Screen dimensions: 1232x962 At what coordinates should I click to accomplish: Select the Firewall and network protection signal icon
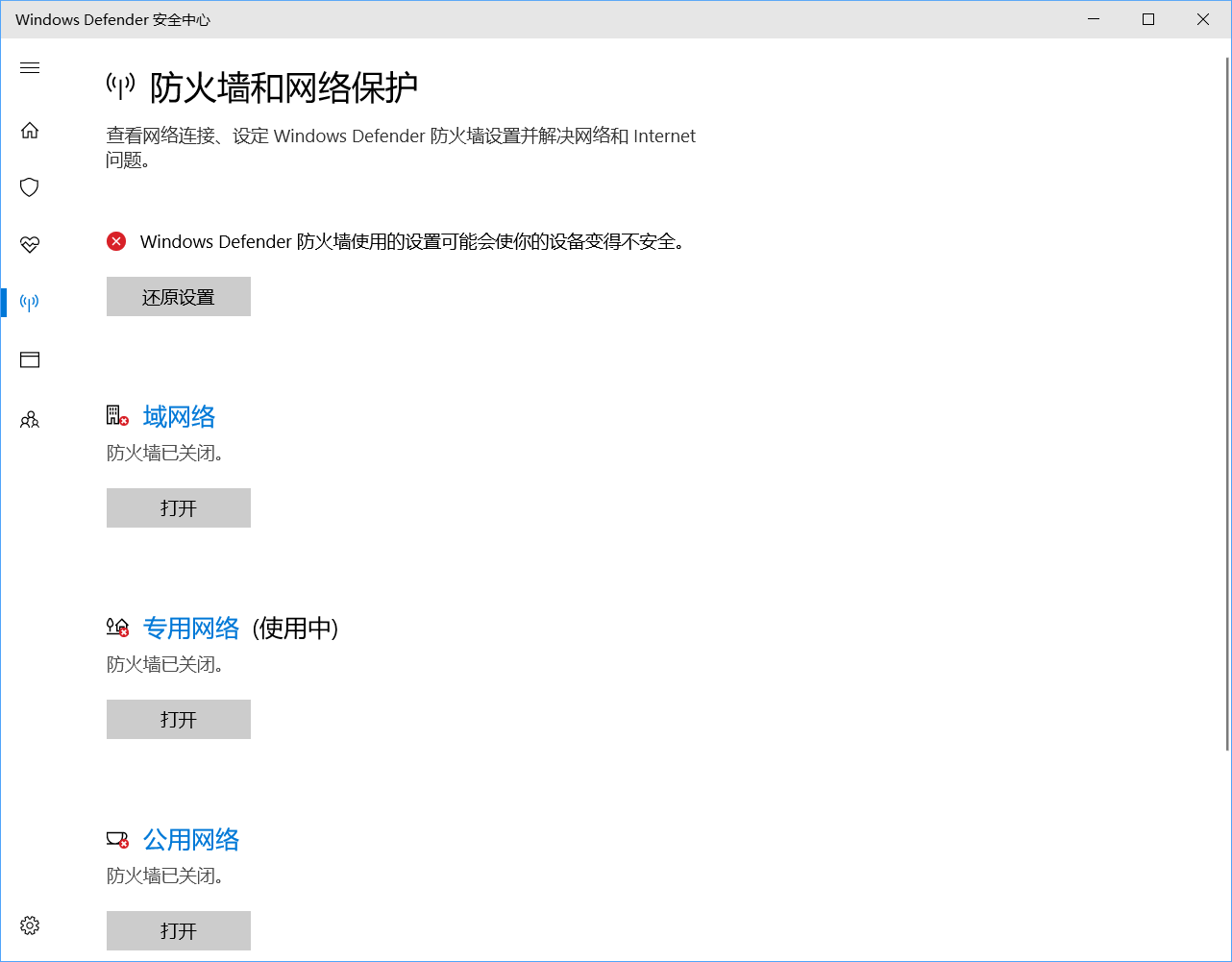tap(29, 302)
